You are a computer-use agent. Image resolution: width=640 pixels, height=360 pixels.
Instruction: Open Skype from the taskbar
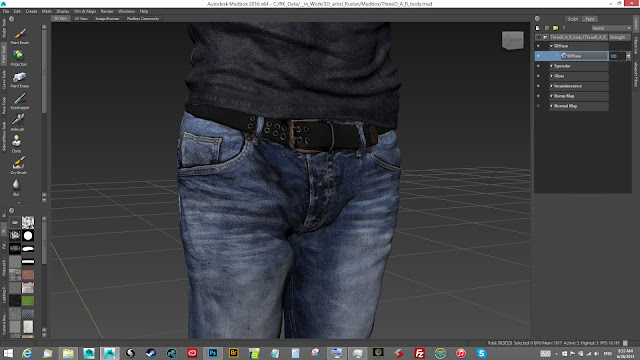[x=481, y=353]
